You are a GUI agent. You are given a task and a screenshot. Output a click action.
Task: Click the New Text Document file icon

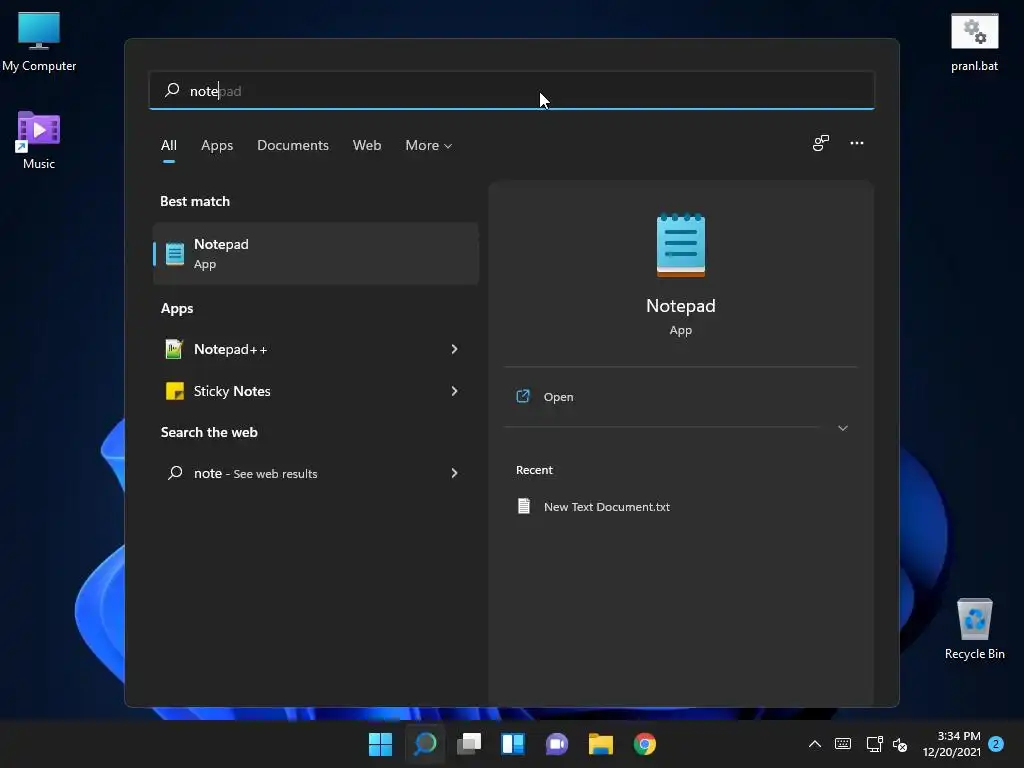[524, 506]
